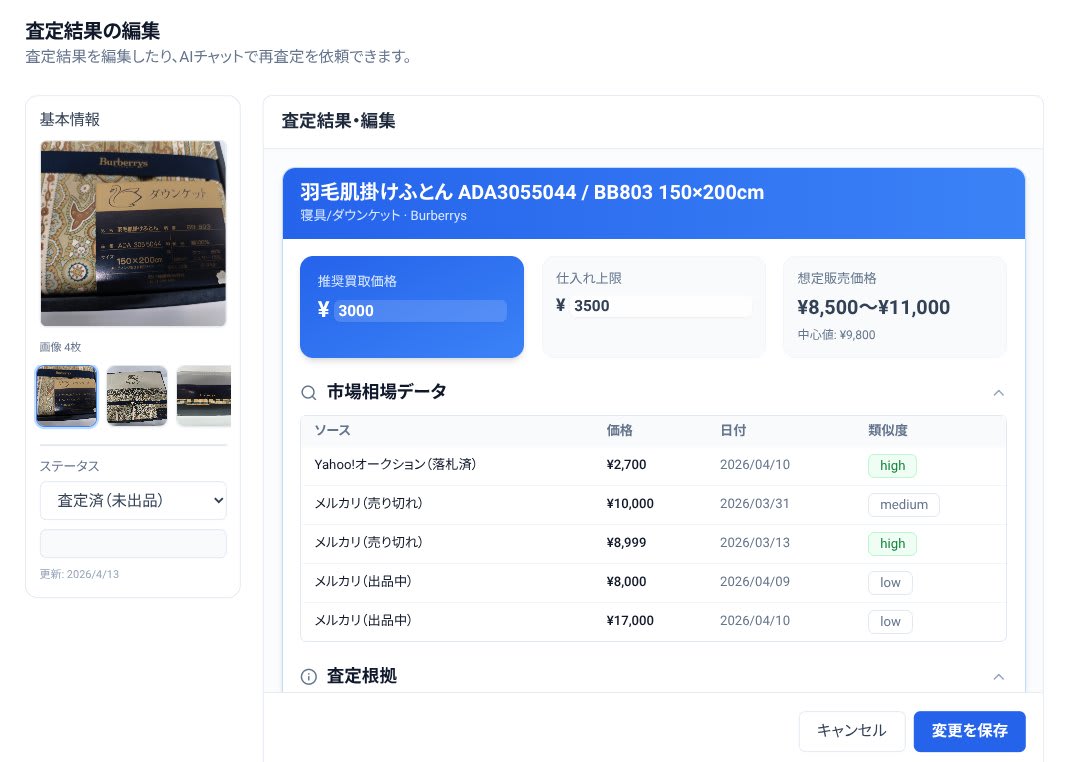Click メルカリ(出品中) in the ¥8,000 row
This screenshot has height=762, width=1069.
[363, 581]
